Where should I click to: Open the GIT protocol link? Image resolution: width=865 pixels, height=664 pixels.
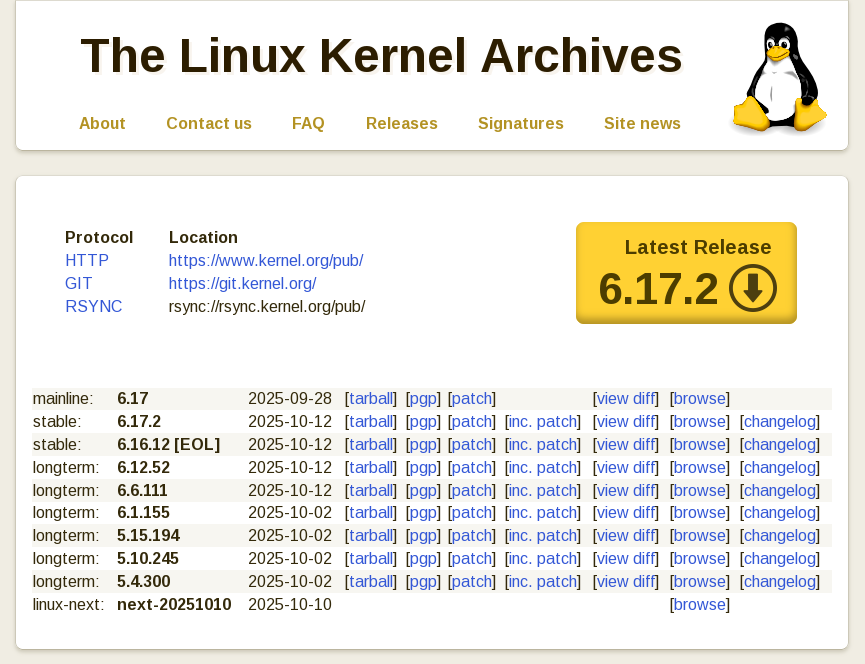(78, 283)
